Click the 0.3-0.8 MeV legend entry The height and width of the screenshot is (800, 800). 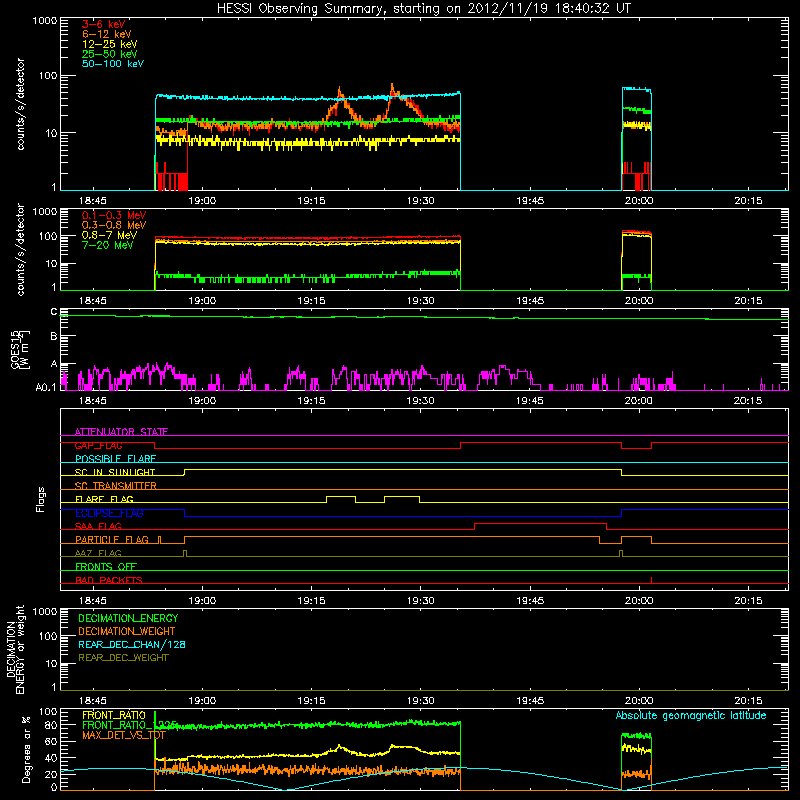pyautogui.click(x=114, y=225)
